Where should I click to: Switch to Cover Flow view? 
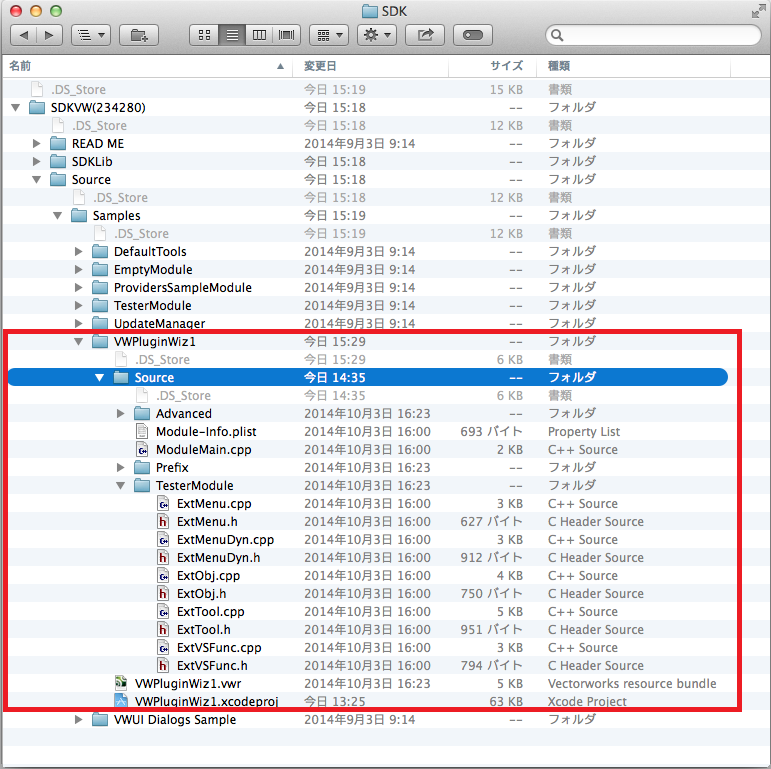click(286, 35)
